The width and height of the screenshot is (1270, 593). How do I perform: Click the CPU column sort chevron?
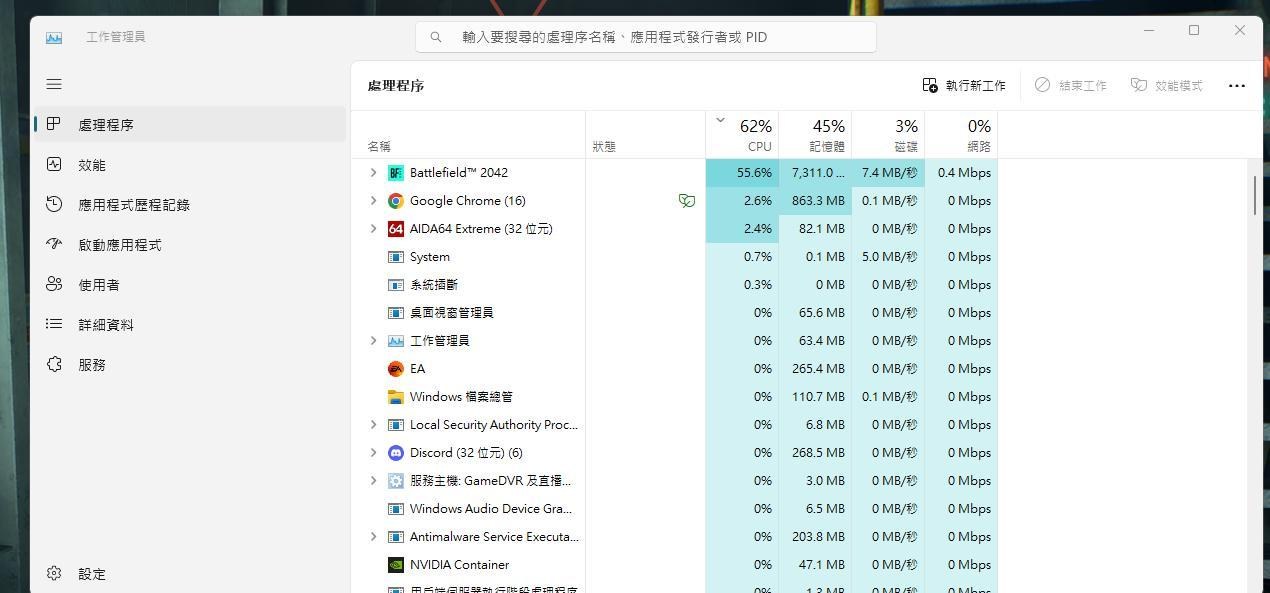click(720, 119)
